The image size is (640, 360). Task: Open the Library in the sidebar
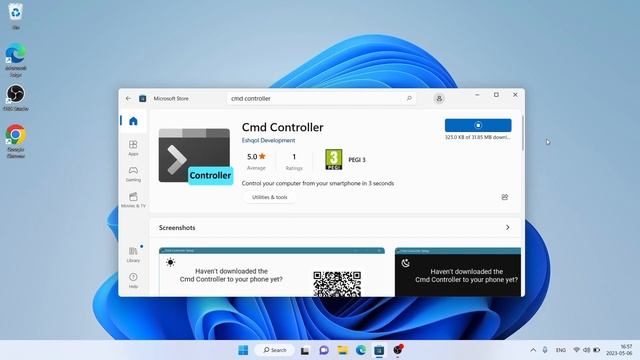click(x=133, y=254)
